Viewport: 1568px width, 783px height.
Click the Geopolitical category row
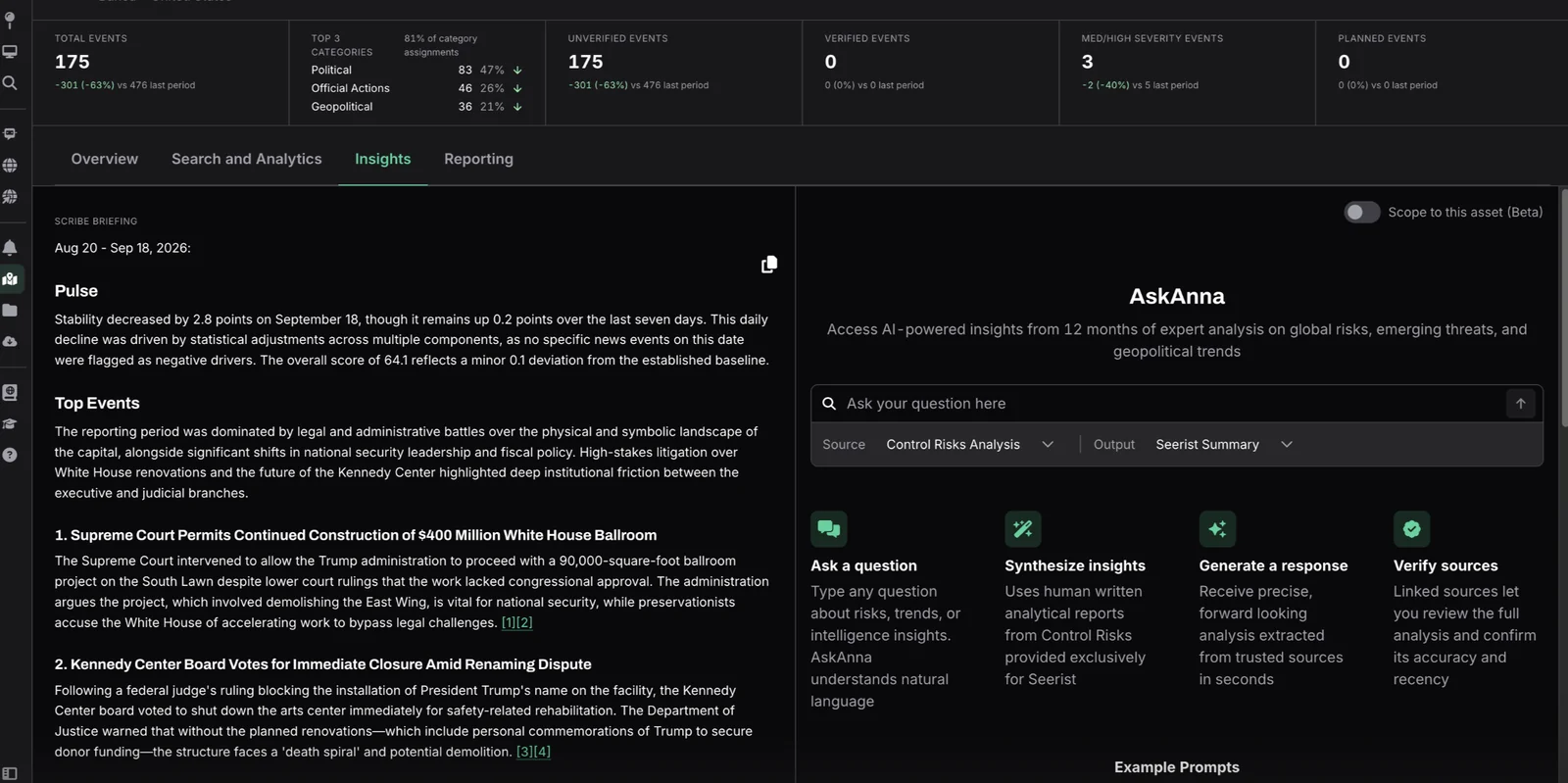(416, 107)
